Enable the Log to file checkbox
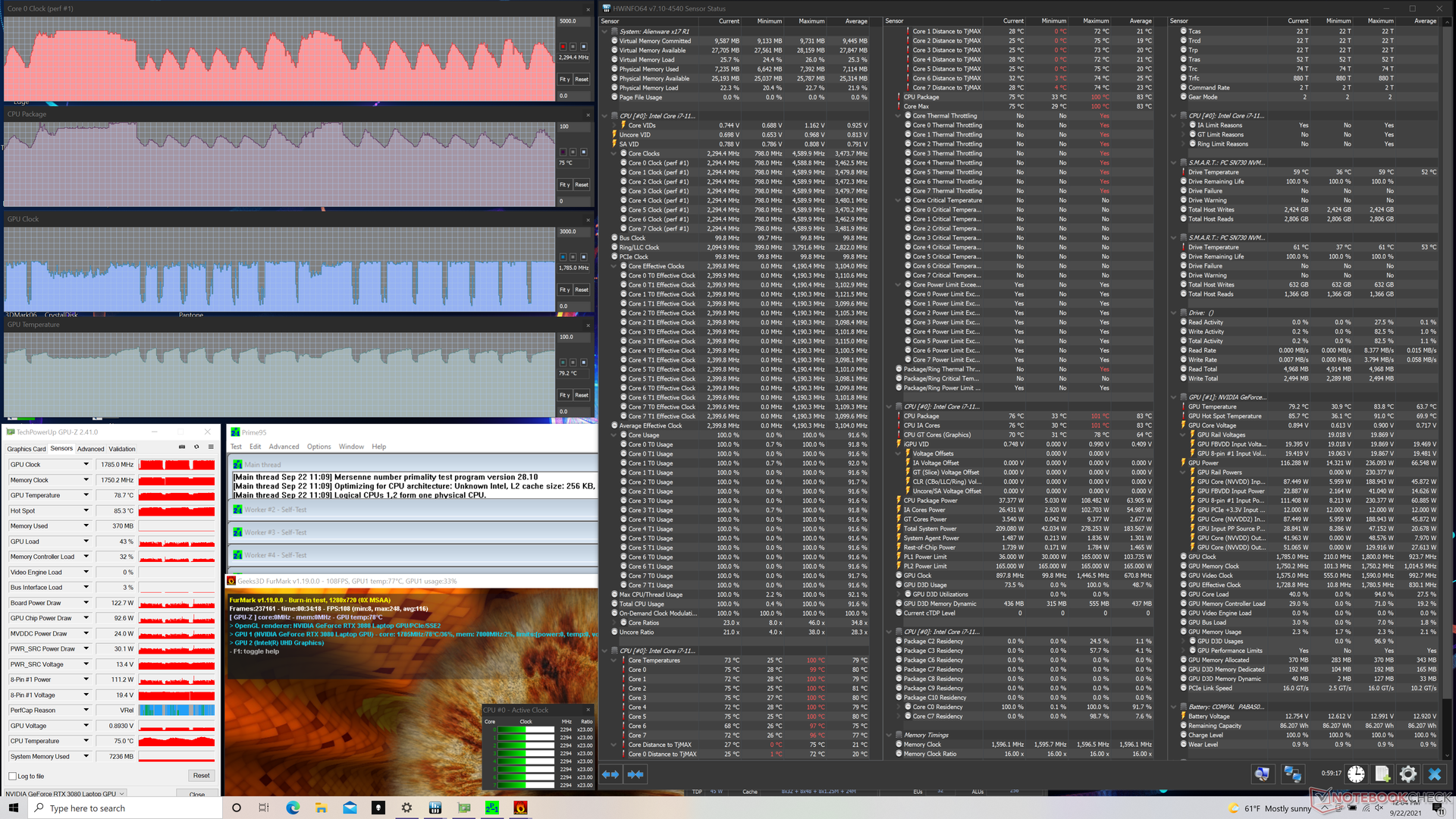The image size is (1456, 819). click(13, 776)
